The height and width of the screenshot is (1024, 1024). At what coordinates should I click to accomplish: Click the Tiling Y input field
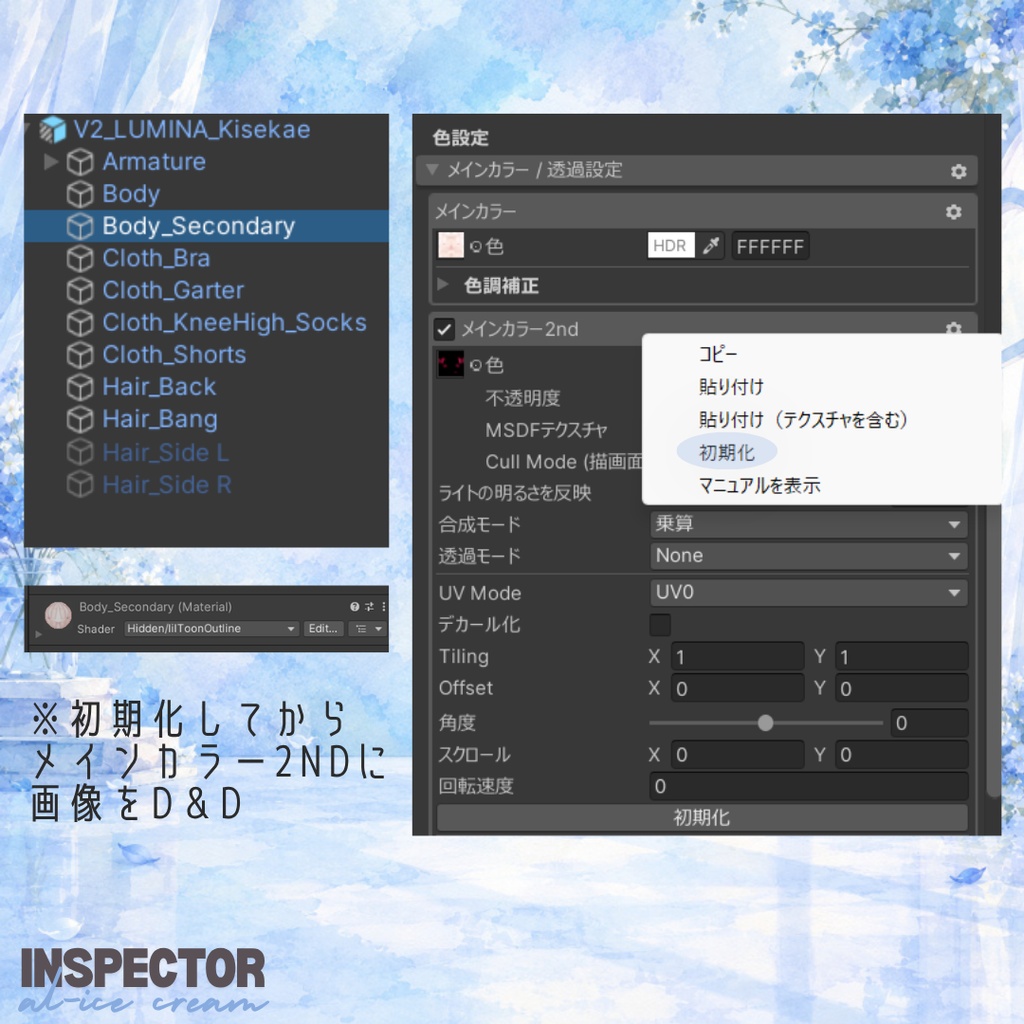point(901,656)
